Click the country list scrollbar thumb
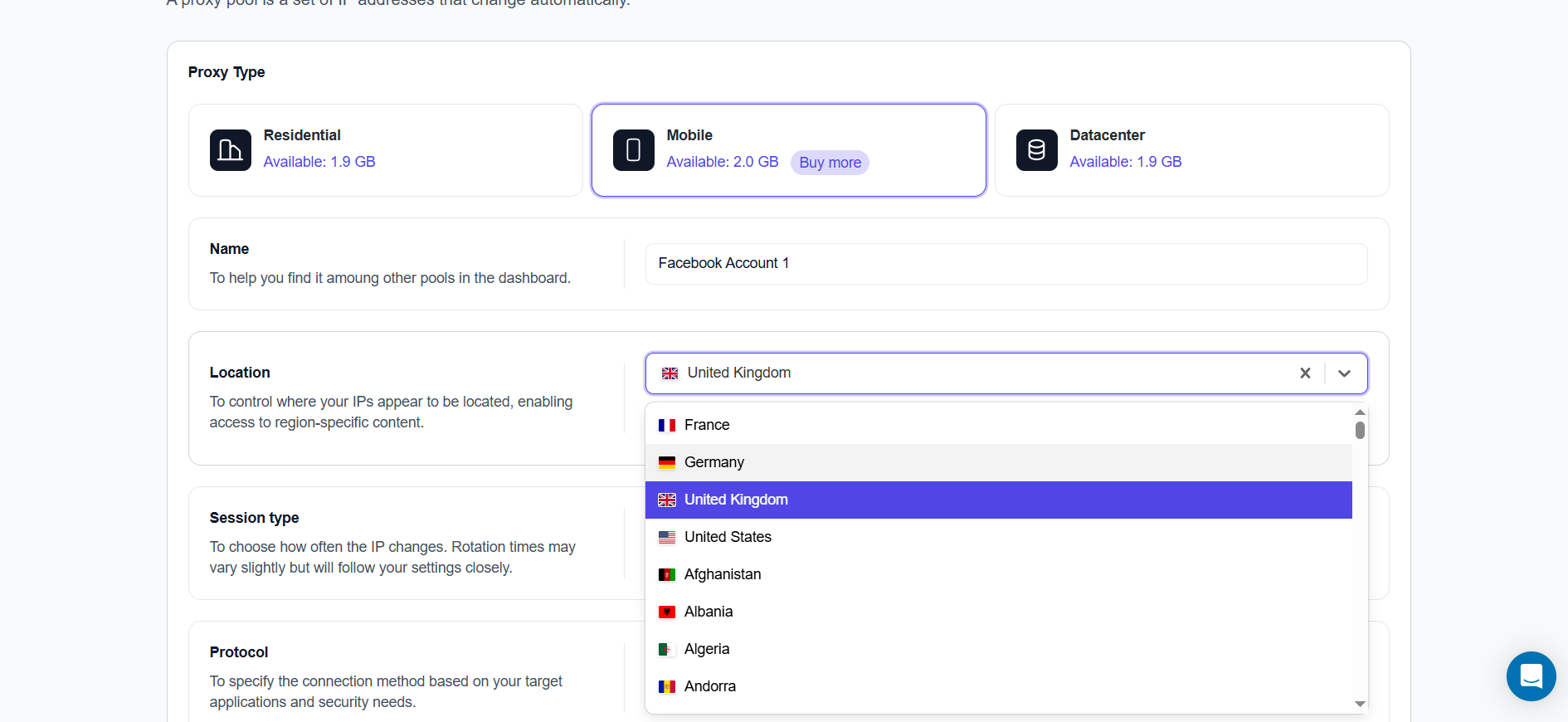This screenshot has width=1568, height=722. (1360, 430)
